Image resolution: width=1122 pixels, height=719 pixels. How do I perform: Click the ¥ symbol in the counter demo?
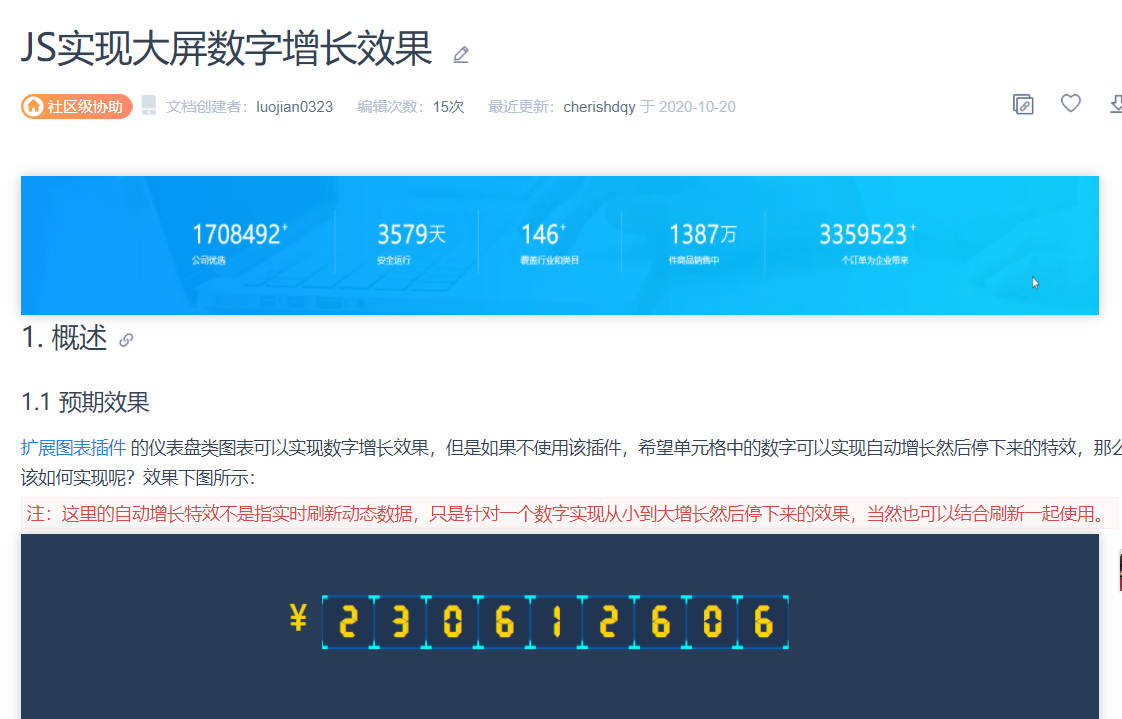click(x=298, y=617)
